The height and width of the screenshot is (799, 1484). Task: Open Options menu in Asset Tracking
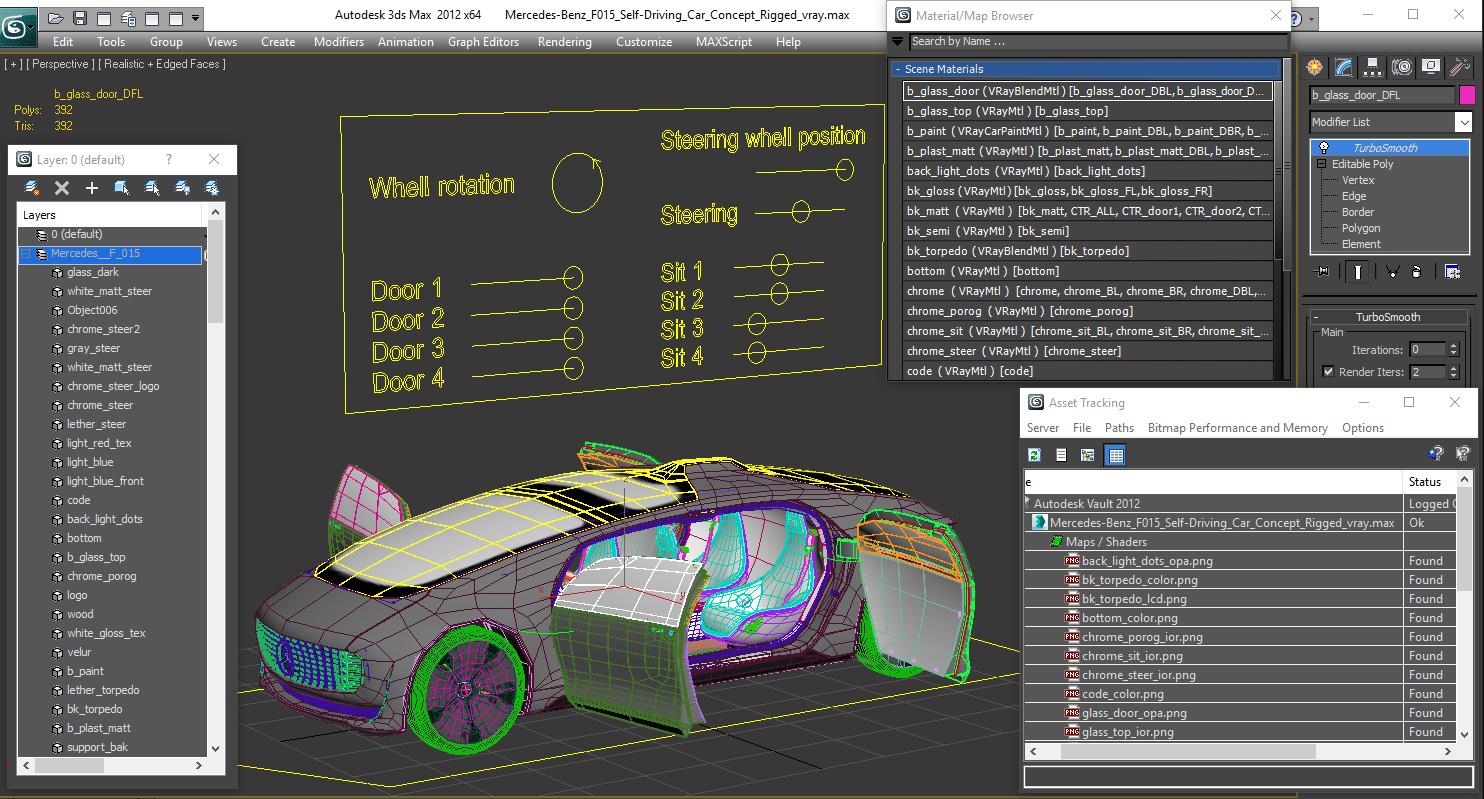click(1363, 428)
